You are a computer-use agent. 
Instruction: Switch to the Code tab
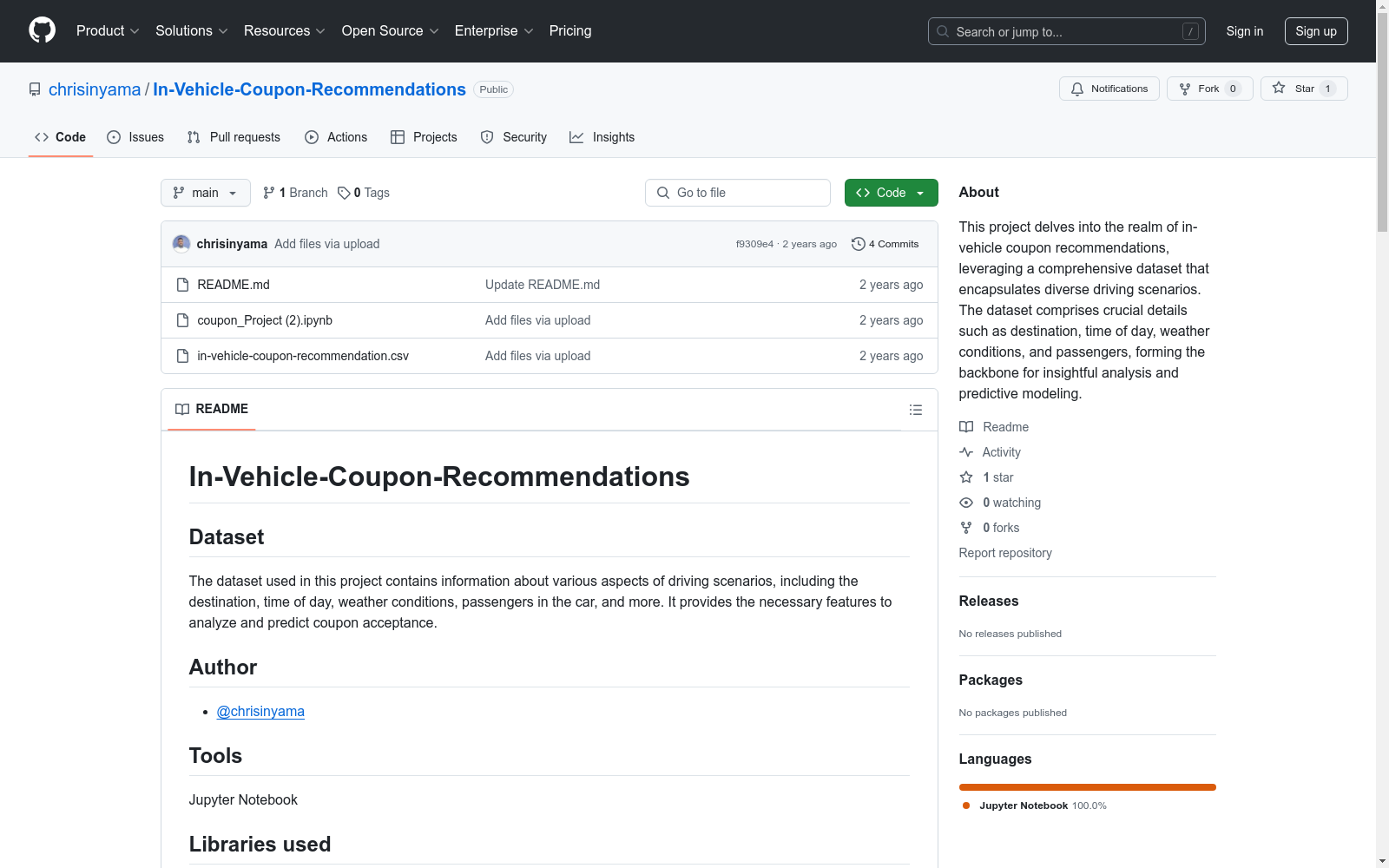point(61,137)
